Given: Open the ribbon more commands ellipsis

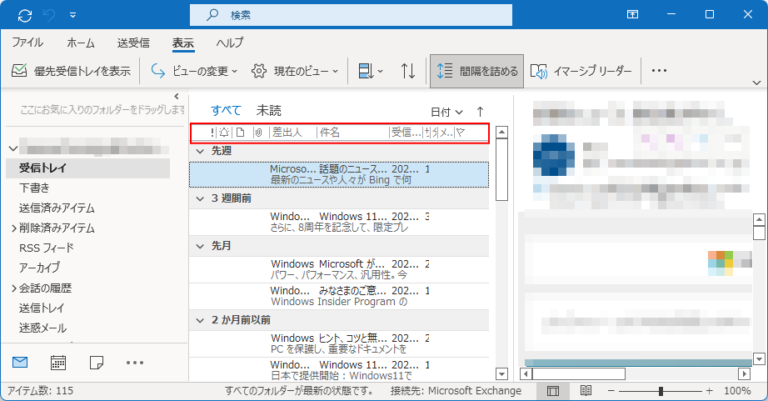Looking at the screenshot, I should 659,71.
